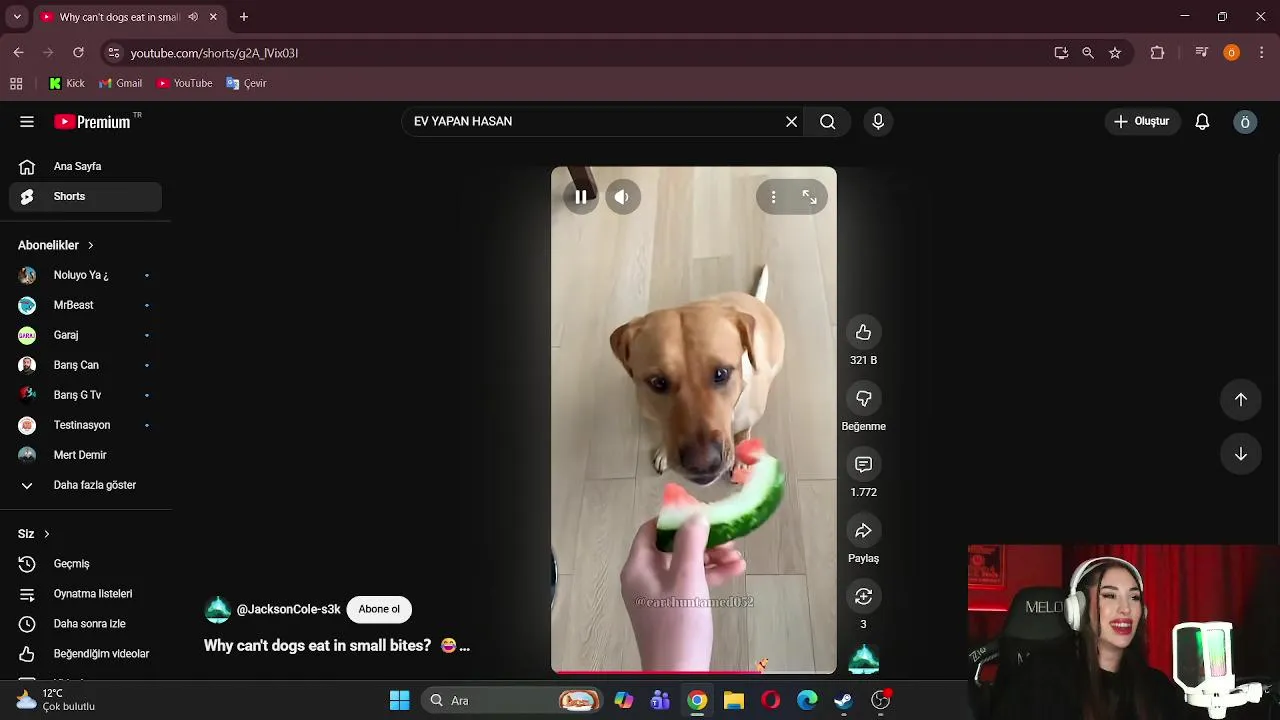Bookmark this page with the star icon

pyautogui.click(x=1115, y=53)
